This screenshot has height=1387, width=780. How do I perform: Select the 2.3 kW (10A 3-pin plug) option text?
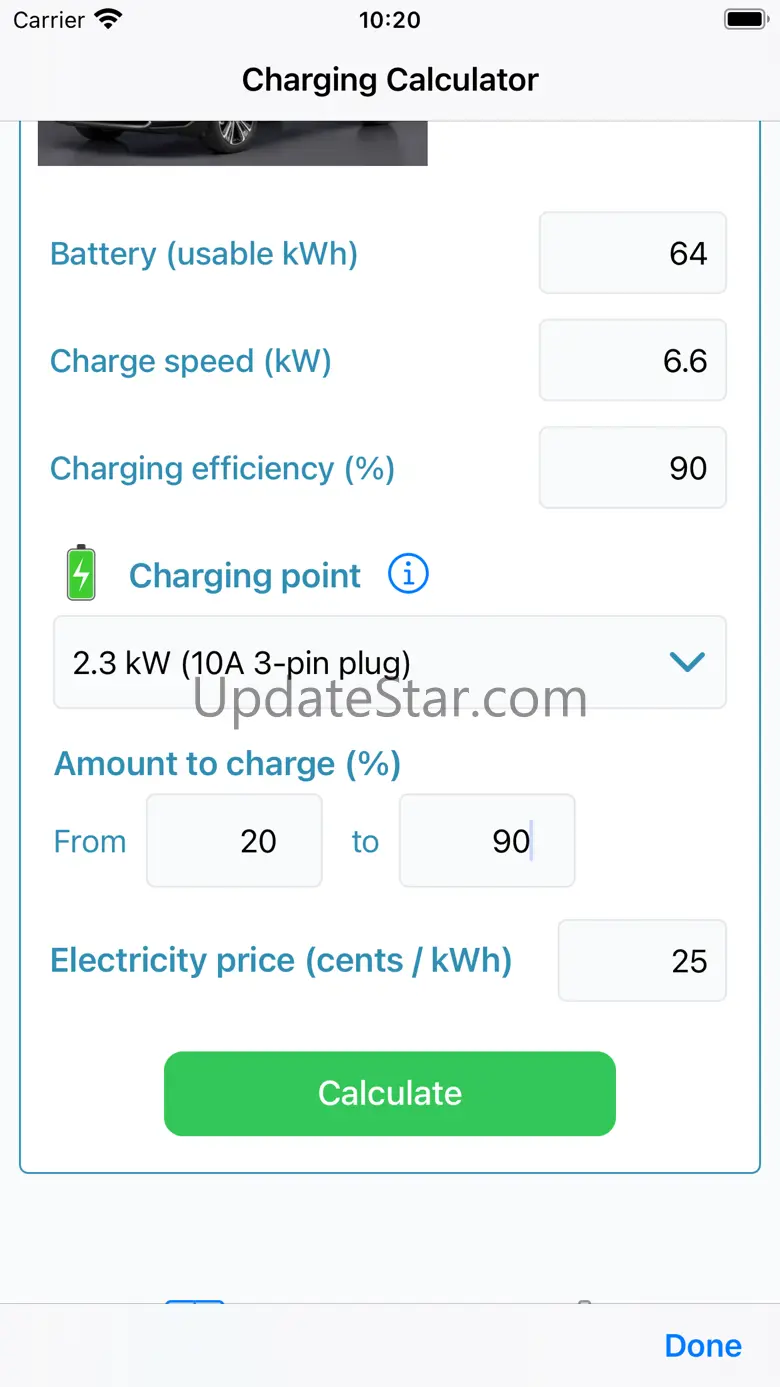click(x=242, y=662)
